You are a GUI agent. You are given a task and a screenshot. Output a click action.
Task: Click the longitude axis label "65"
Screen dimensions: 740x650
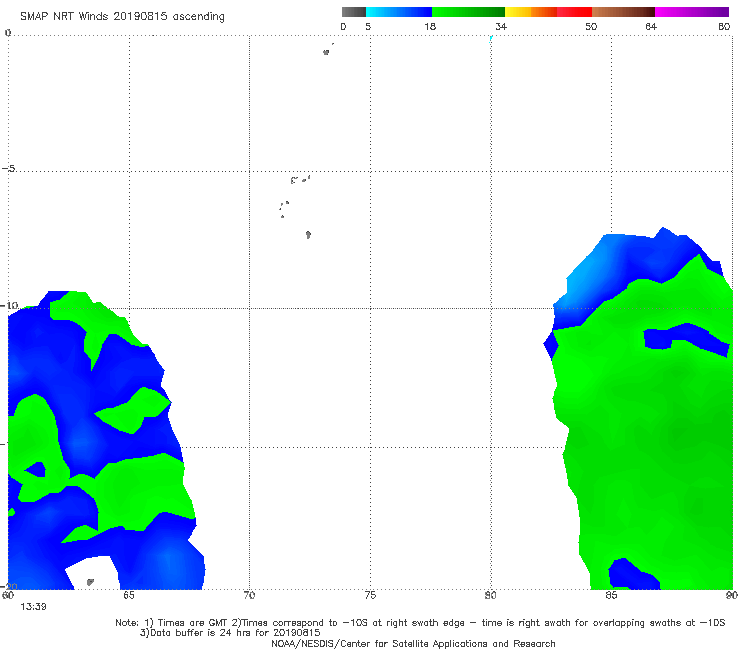[x=129, y=595]
